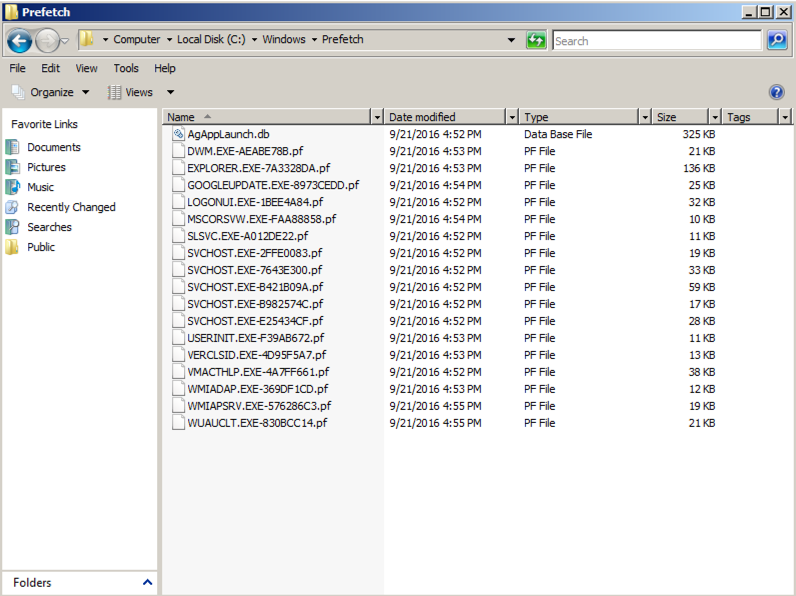Click the 325 KB size cell
796x596 pixels.
click(699, 135)
